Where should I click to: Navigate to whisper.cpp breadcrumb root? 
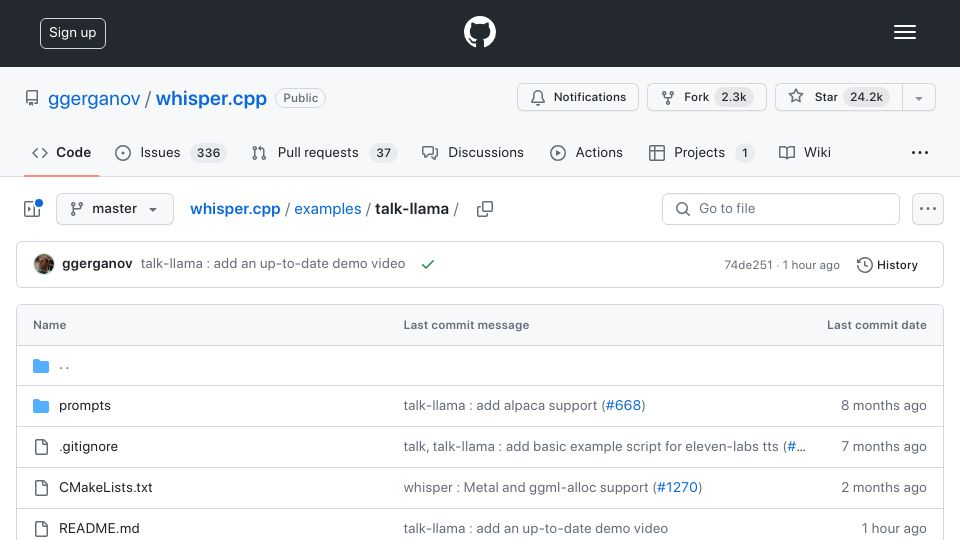pos(235,209)
